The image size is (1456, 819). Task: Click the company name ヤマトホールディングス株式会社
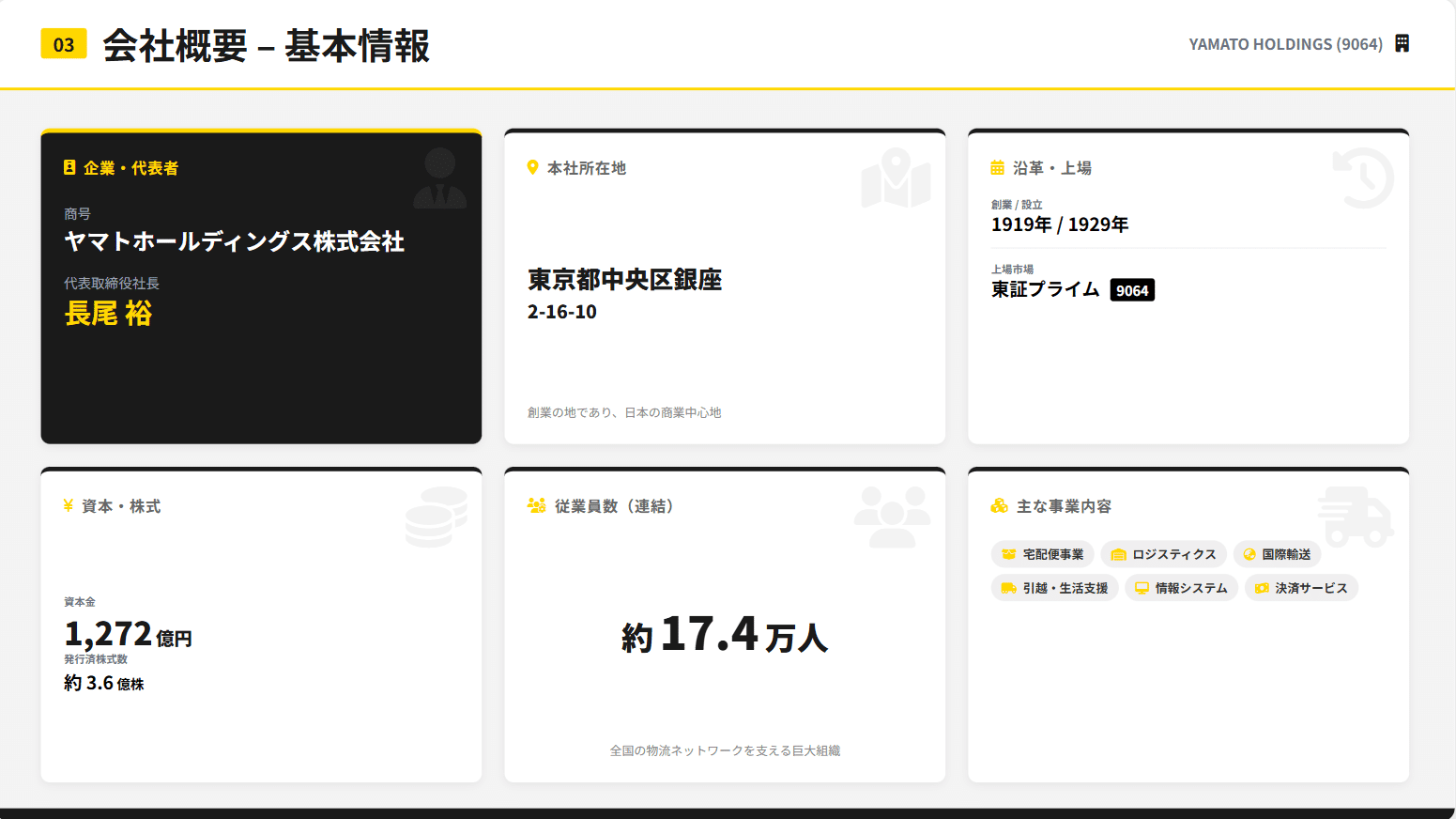[234, 241]
